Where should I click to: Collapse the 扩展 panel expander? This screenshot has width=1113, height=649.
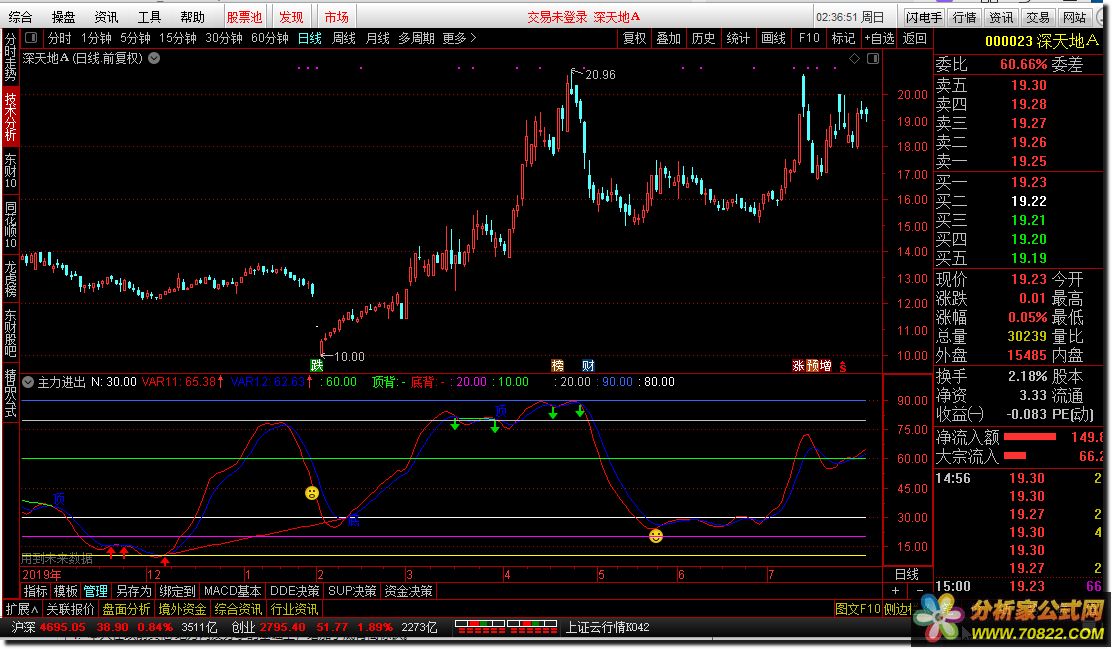click(22, 609)
